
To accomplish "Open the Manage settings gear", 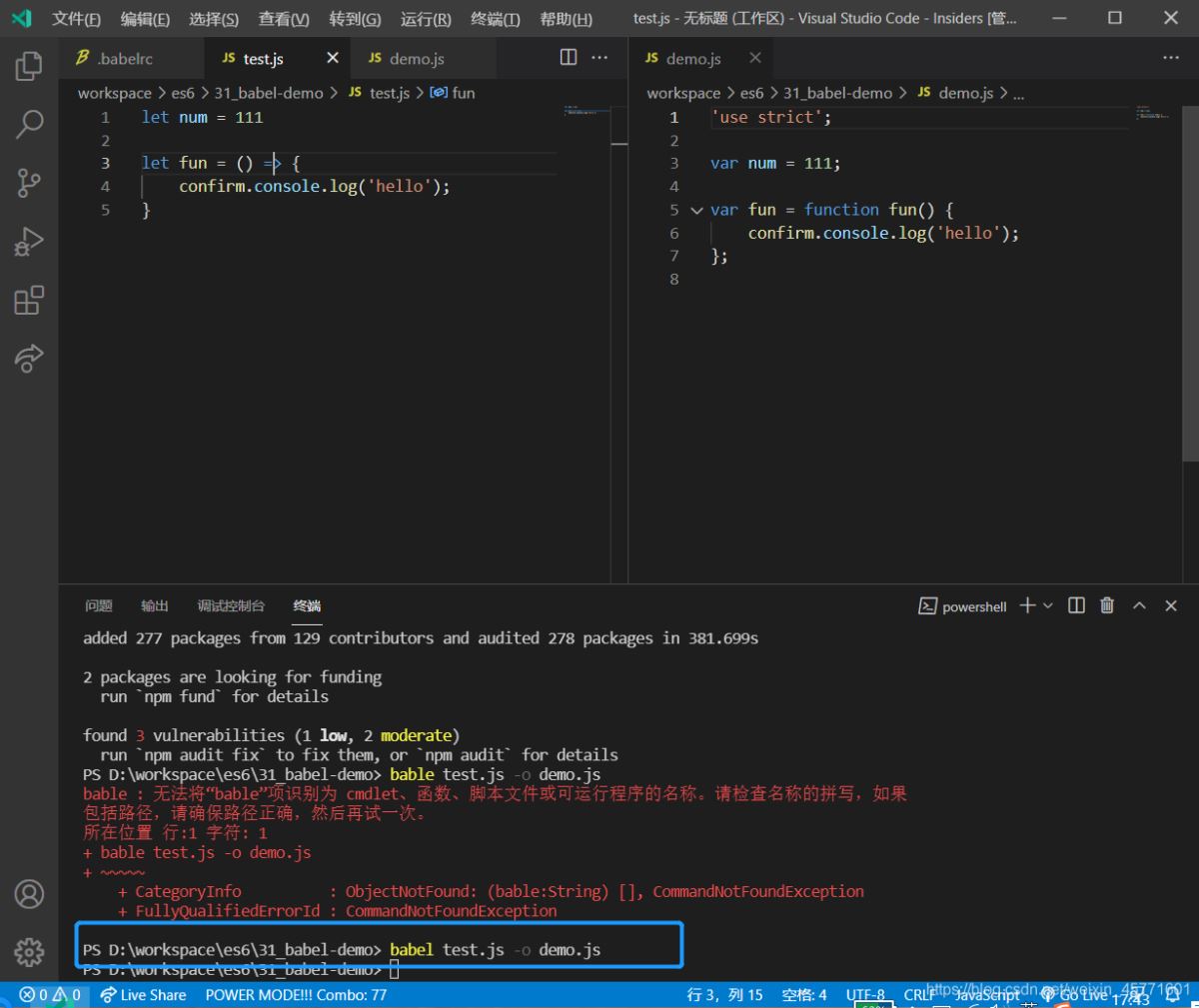I will (29, 951).
